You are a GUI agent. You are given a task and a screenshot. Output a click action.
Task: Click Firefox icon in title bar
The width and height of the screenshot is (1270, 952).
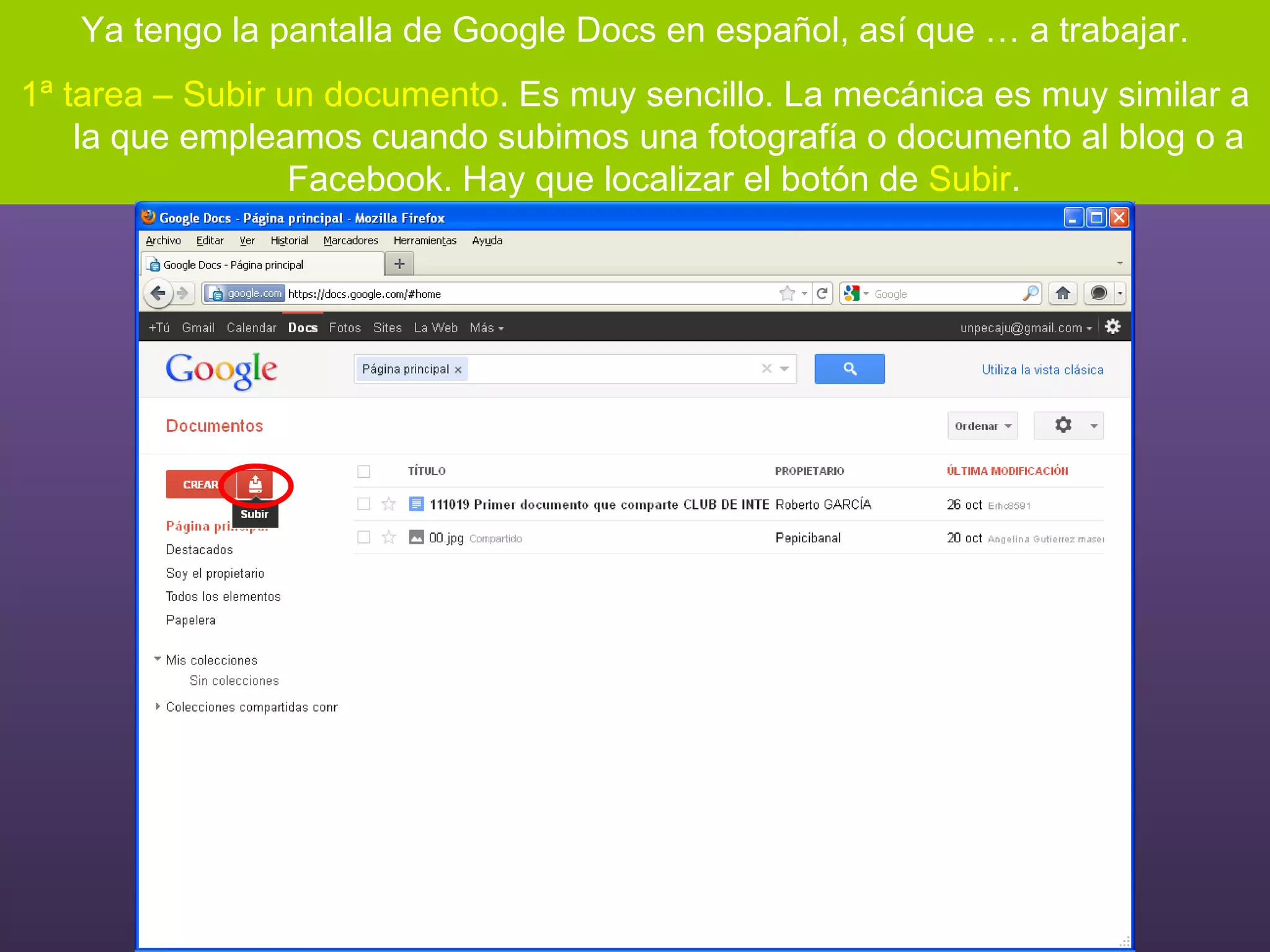tap(148, 217)
